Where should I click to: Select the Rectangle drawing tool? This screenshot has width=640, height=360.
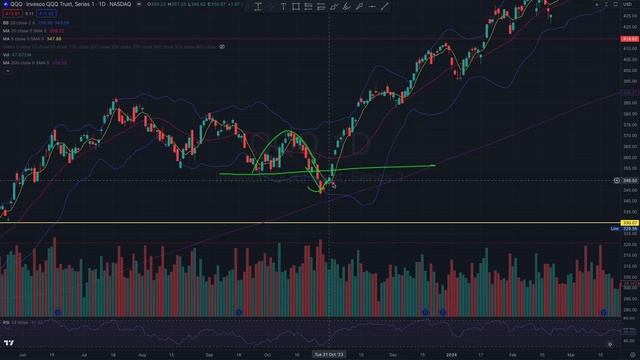[x=296, y=7]
